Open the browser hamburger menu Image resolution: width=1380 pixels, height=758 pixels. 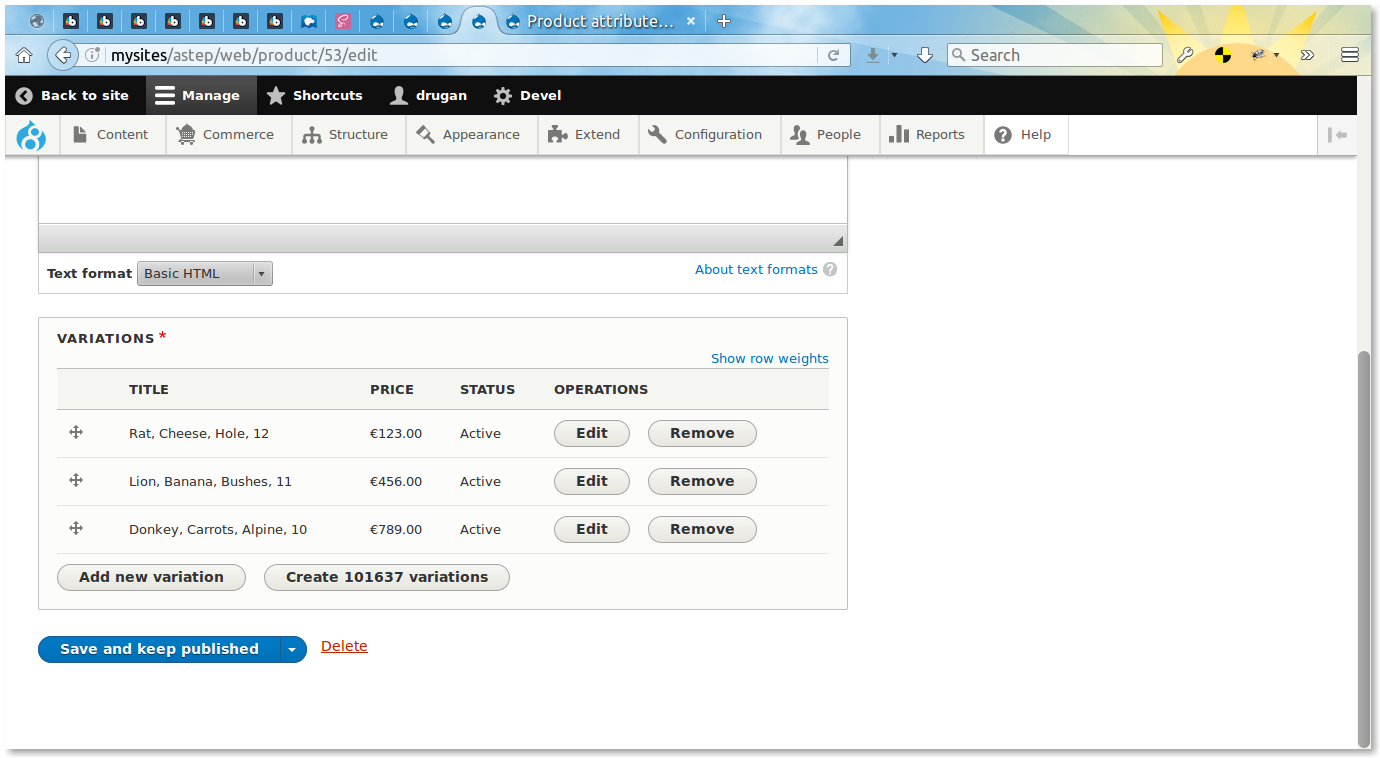[1350, 56]
